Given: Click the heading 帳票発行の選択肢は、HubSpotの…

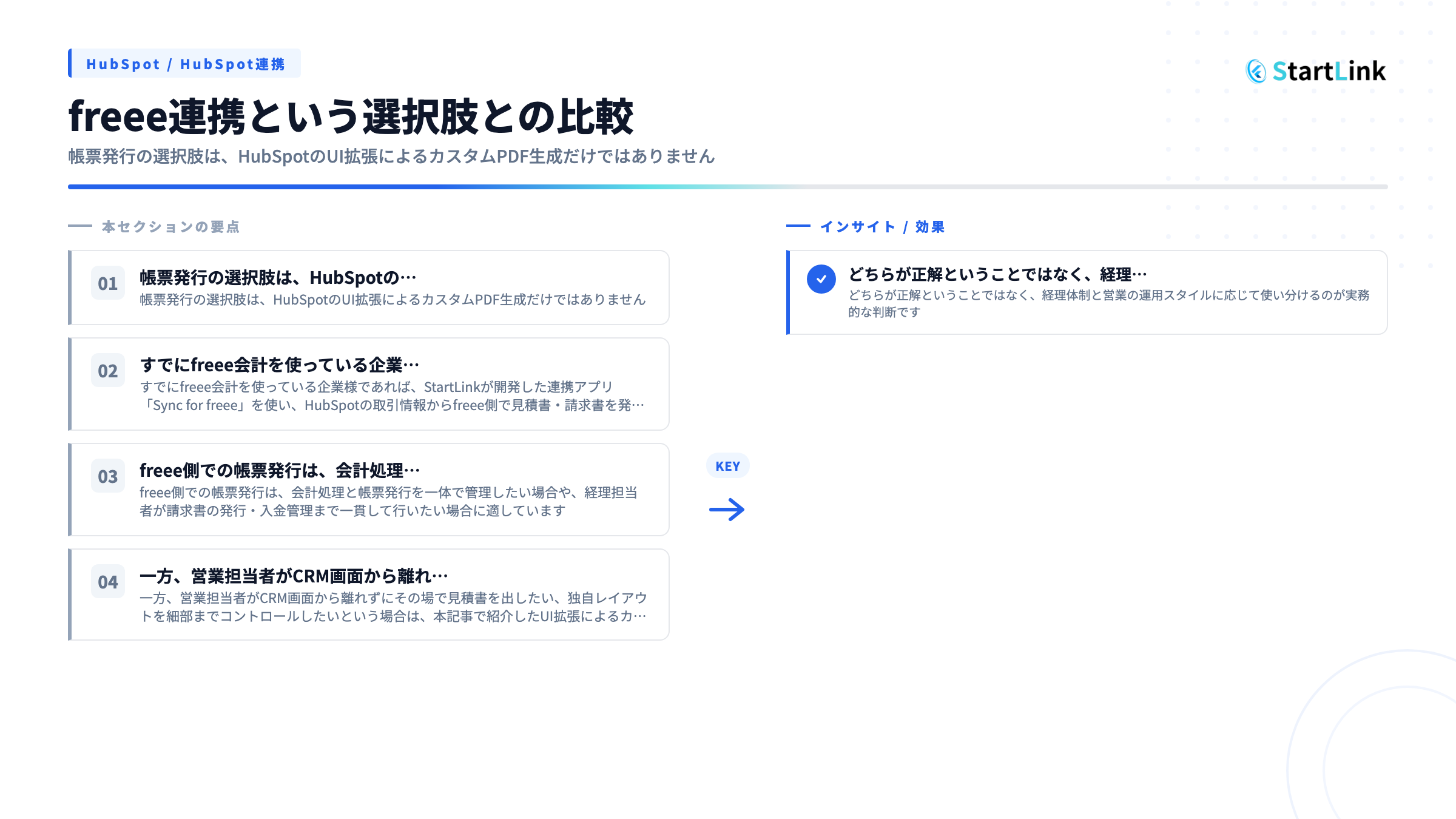Looking at the screenshot, I should click(x=278, y=278).
